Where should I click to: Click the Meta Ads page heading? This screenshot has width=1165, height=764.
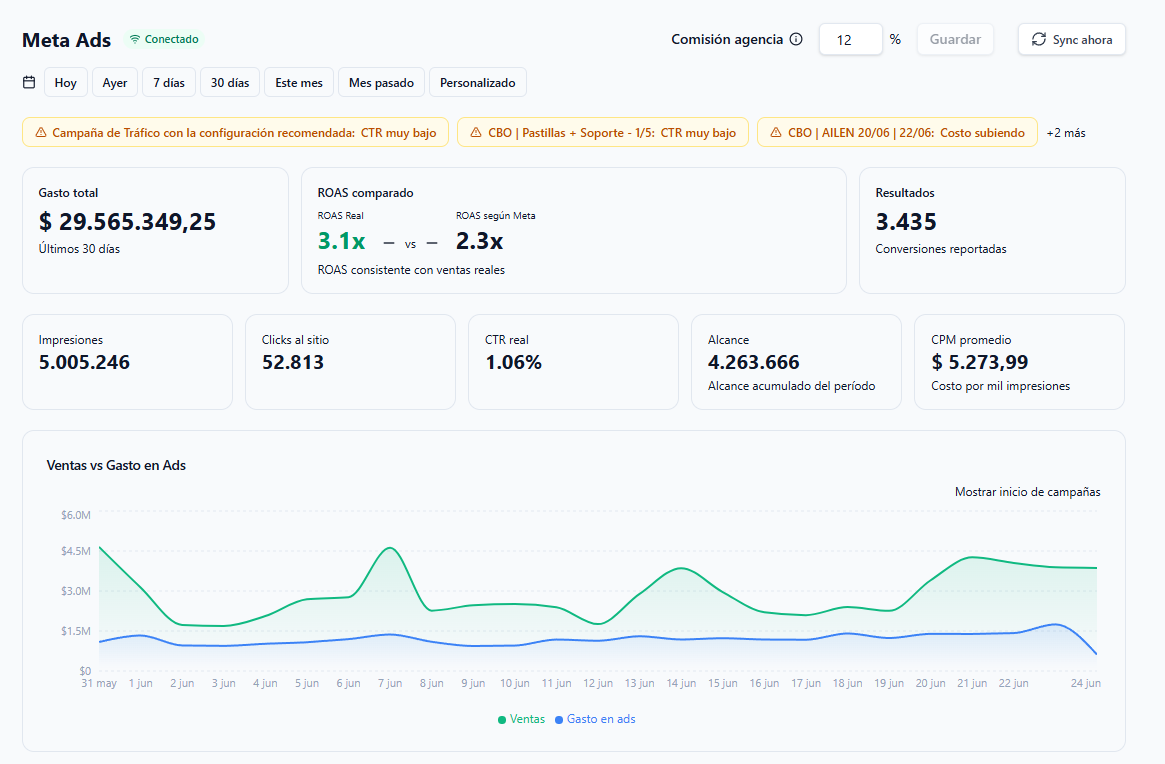click(x=66, y=40)
